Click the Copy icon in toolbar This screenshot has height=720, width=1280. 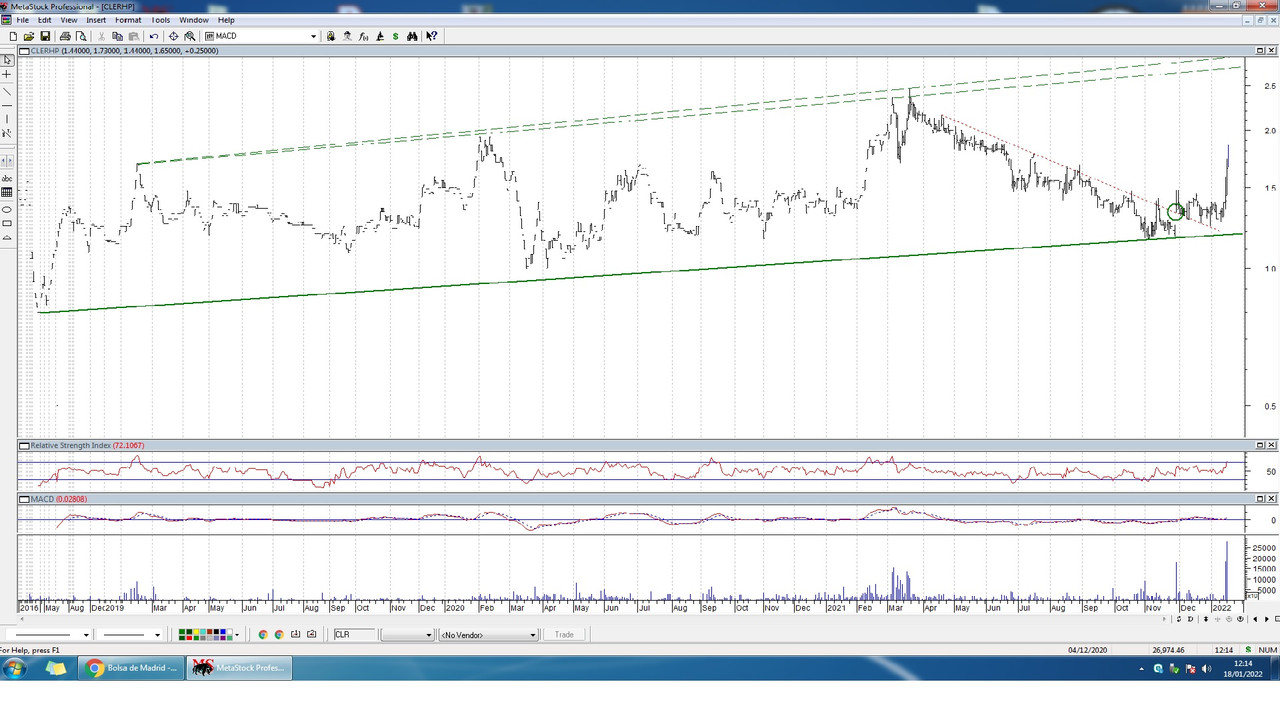pyautogui.click(x=117, y=36)
